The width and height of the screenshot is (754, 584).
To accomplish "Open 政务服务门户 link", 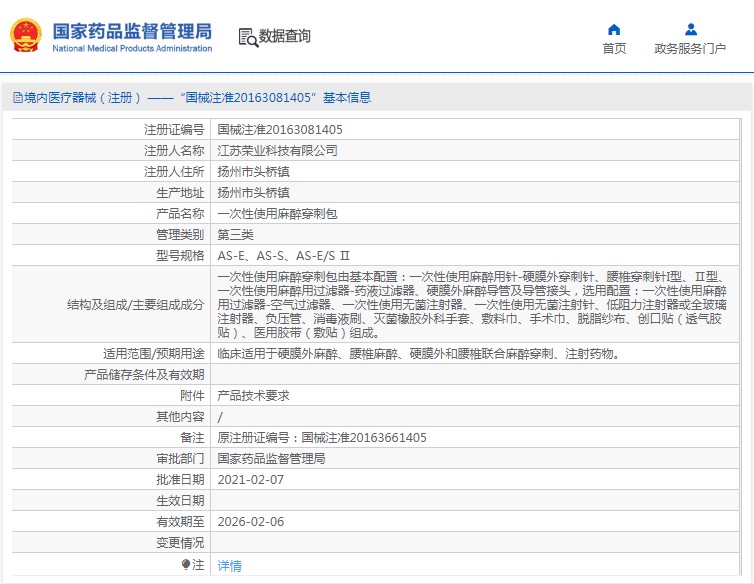I will coord(690,49).
